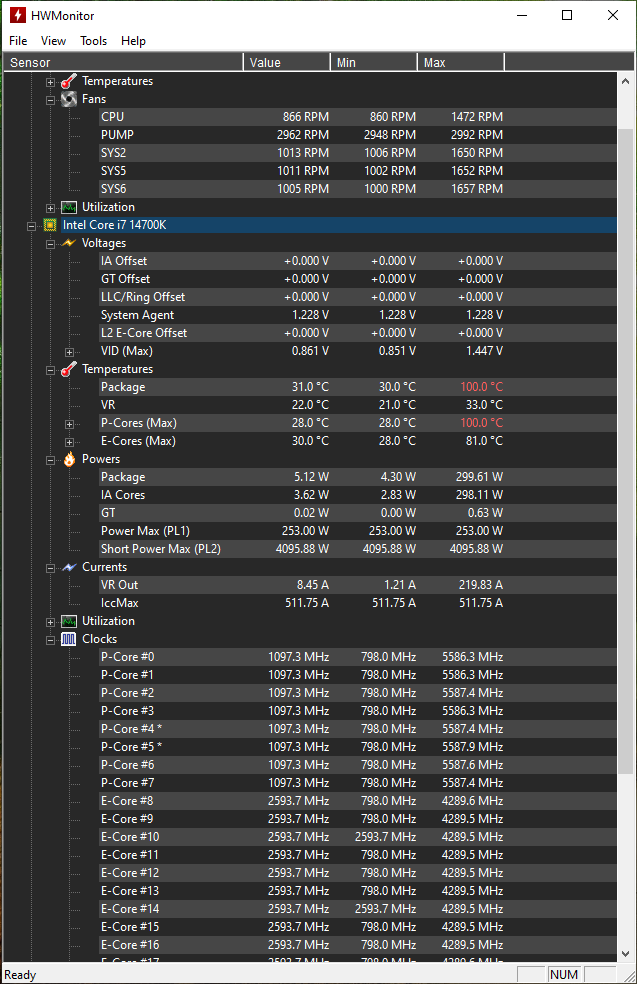Click the HWMonitor lightning app icon
Image resolution: width=637 pixels, height=984 pixels.
[18, 15]
